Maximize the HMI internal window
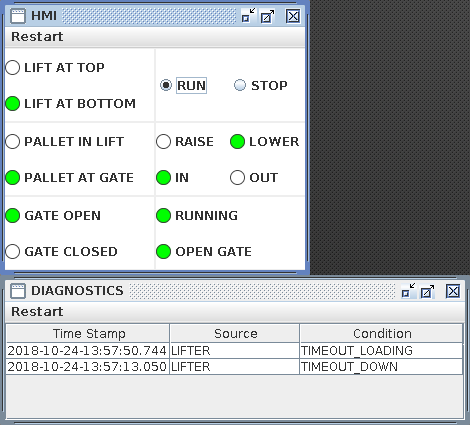 267,16
